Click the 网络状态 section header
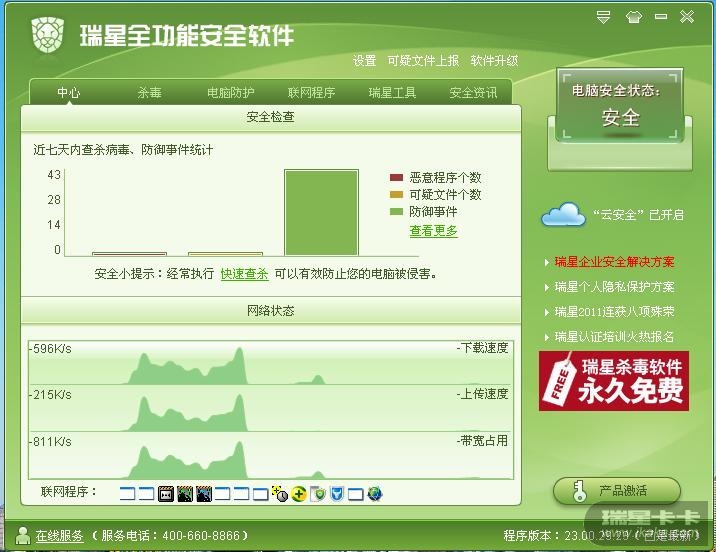This screenshot has width=716, height=552. (x=271, y=311)
